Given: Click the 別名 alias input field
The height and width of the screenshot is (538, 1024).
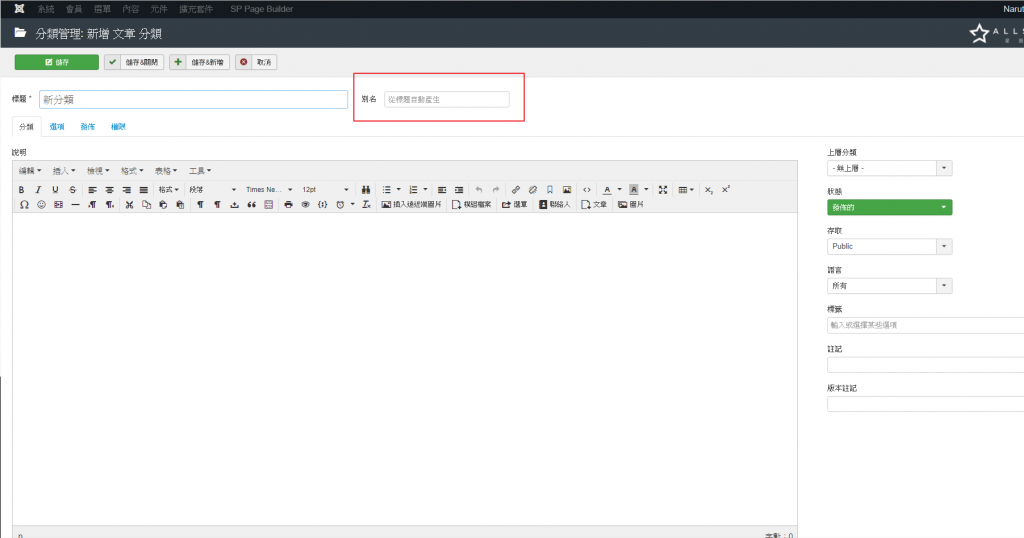Looking at the screenshot, I should pyautogui.click(x=446, y=99).
